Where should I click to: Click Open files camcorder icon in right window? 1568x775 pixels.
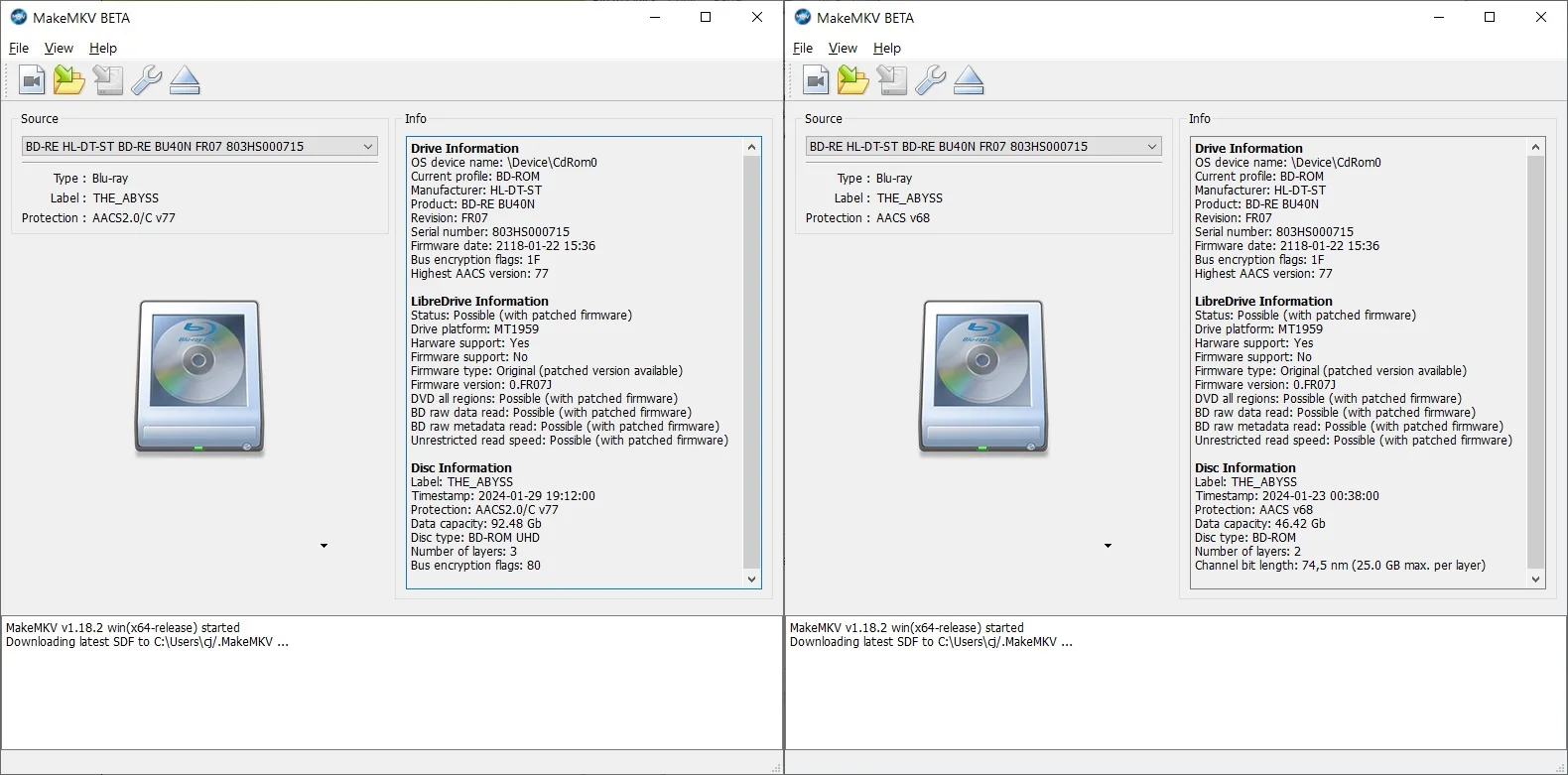click(816, 80)
